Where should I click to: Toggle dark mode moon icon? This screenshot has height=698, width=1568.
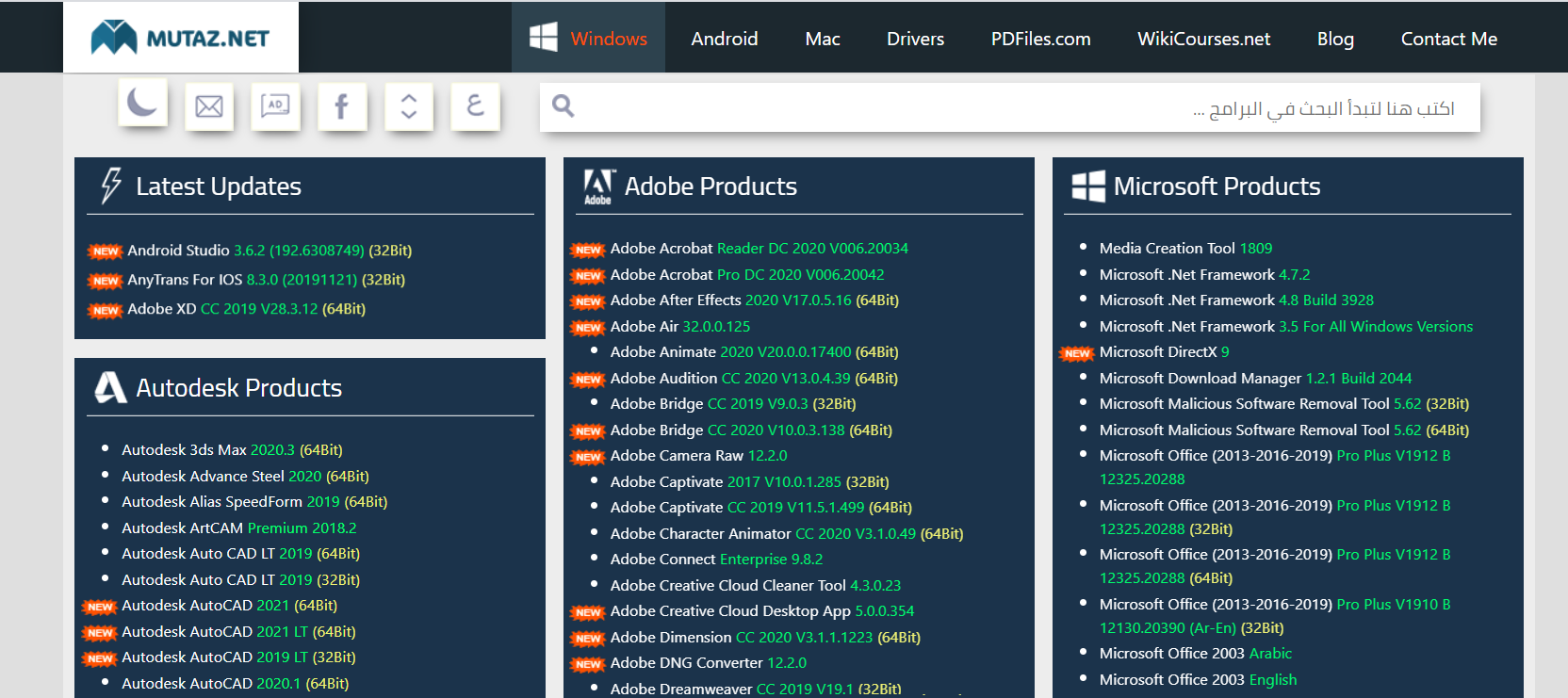[x=143, y=103]
